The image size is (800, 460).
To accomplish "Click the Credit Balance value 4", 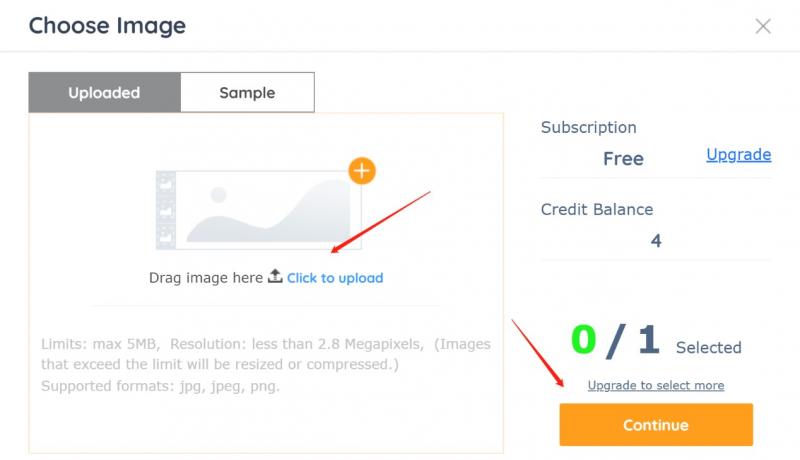I will pyautogui.click(x=656, y=241).
